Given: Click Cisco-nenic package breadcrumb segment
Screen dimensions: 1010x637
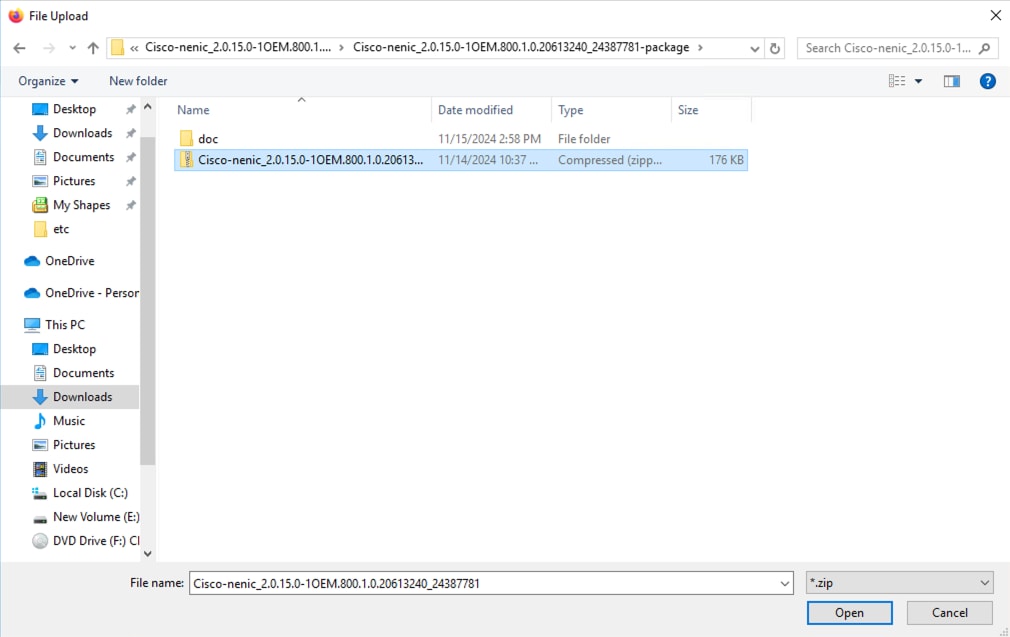Looking at the screenshot, I should (x=520, y=47).
